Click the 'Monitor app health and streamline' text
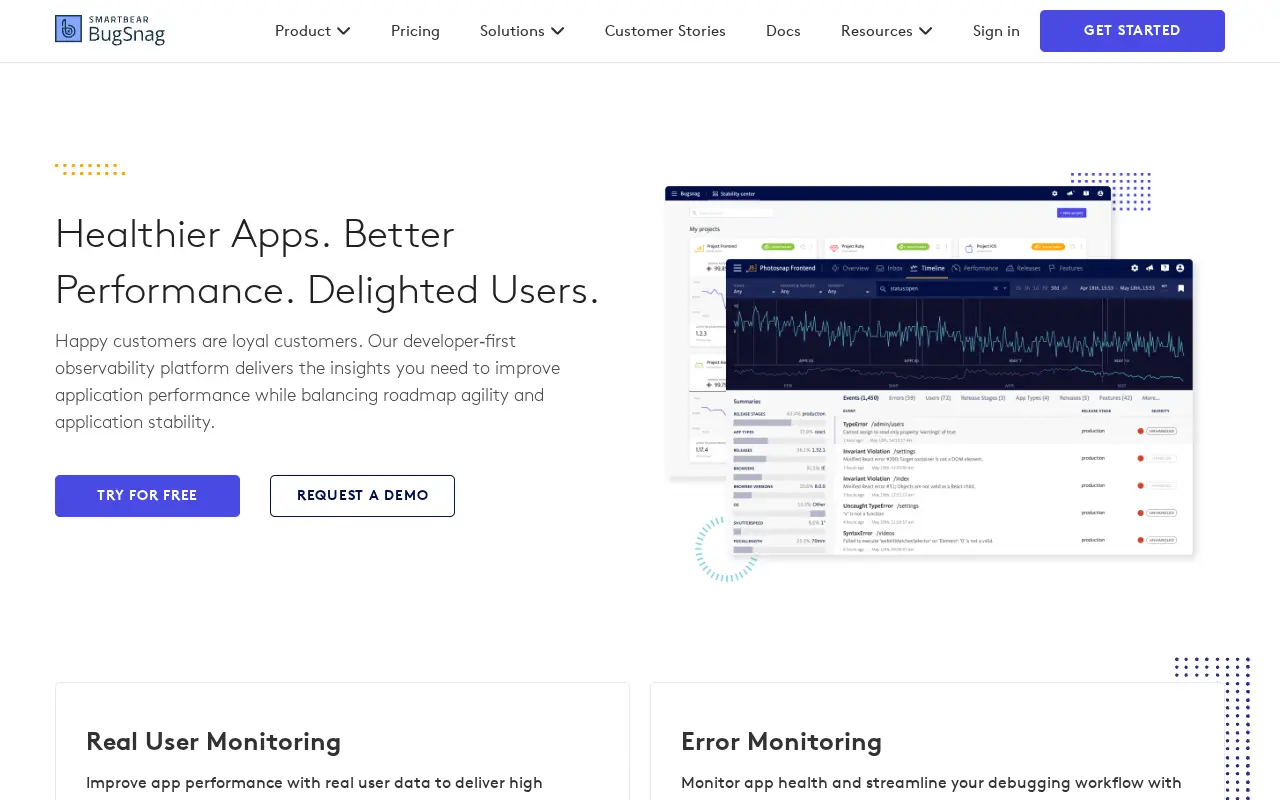The height and width of the screenshot is (800, 1280). click(931, 783)
